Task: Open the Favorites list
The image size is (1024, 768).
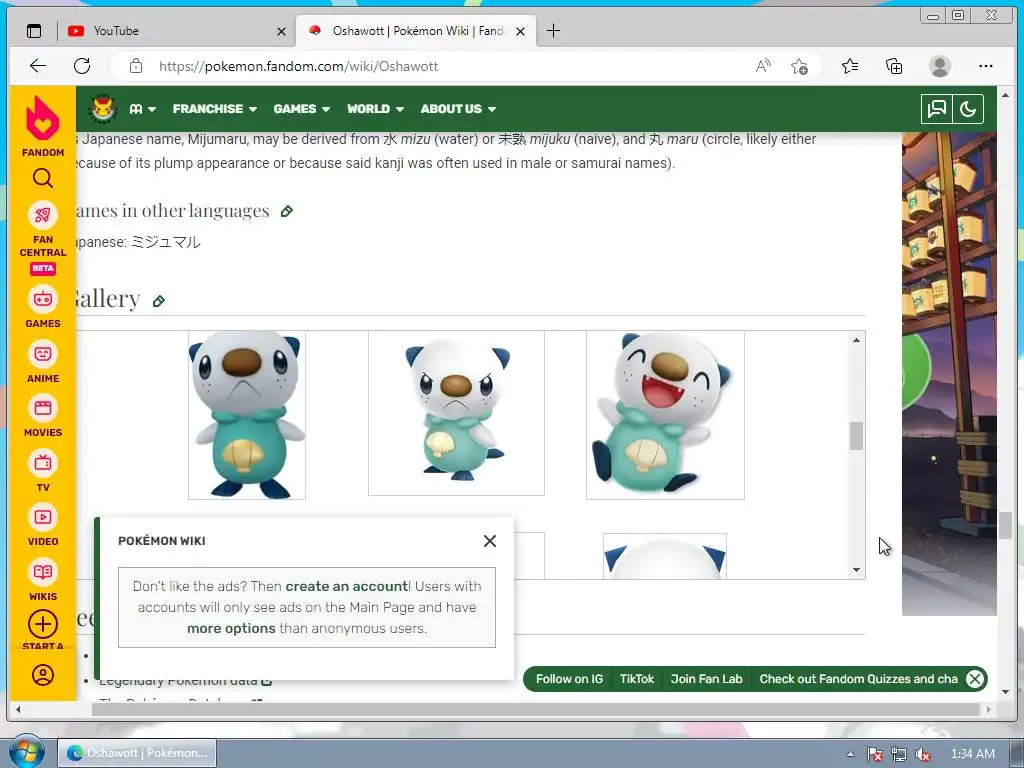Action: point(850,66)
